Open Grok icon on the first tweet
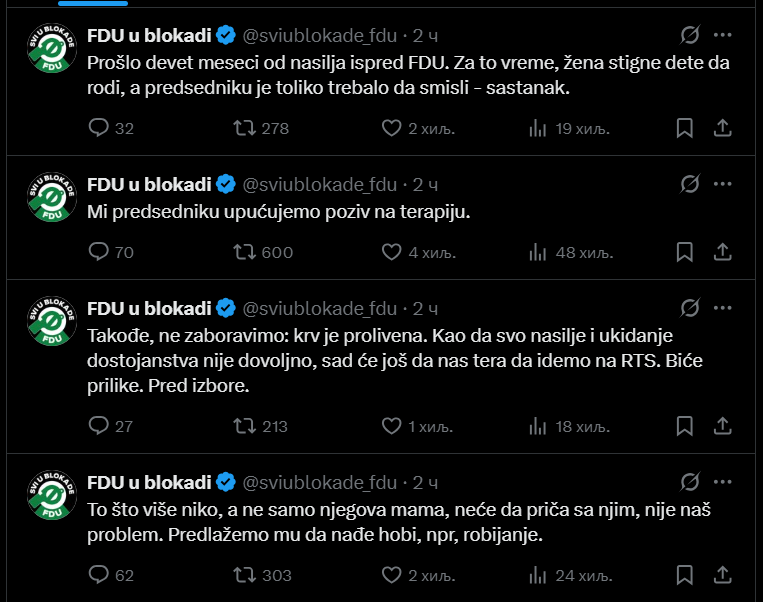Screen dimensions: 763x602 click(x=690, y=35)
